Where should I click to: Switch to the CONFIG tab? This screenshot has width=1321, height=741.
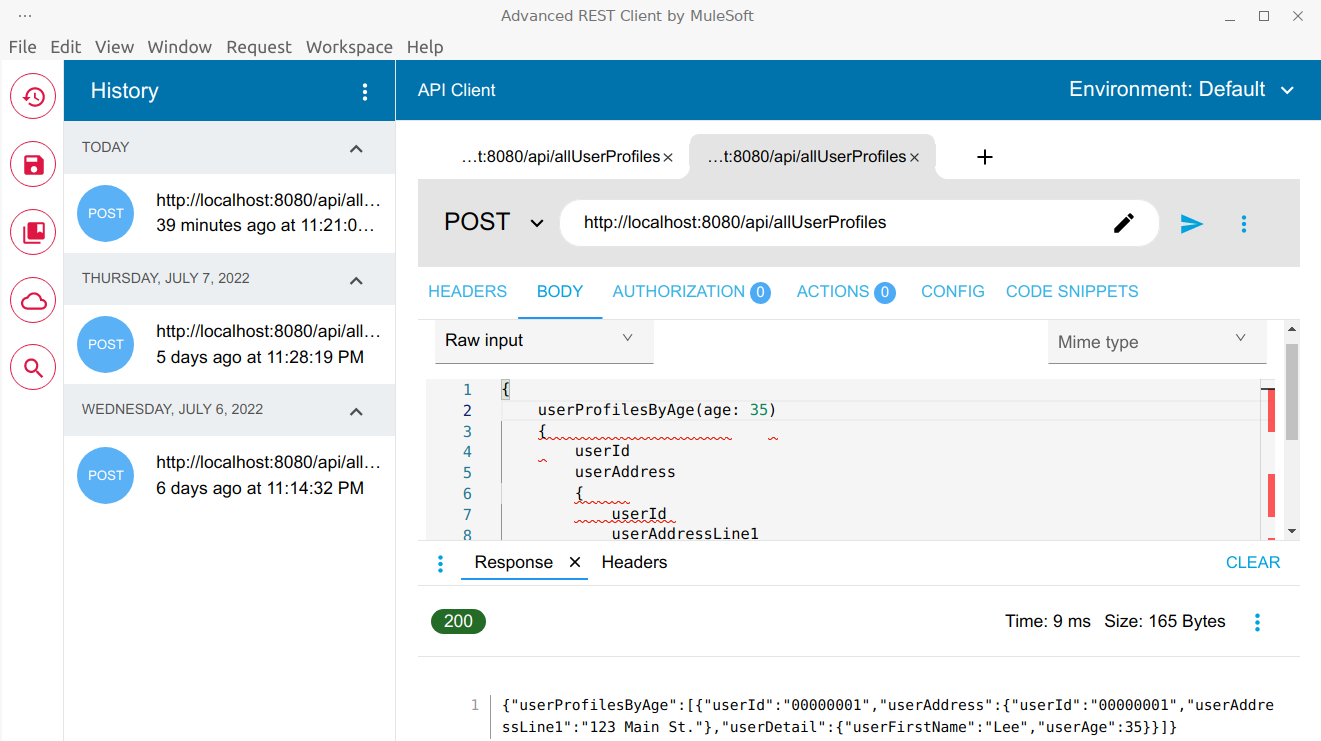click(953, 292)
